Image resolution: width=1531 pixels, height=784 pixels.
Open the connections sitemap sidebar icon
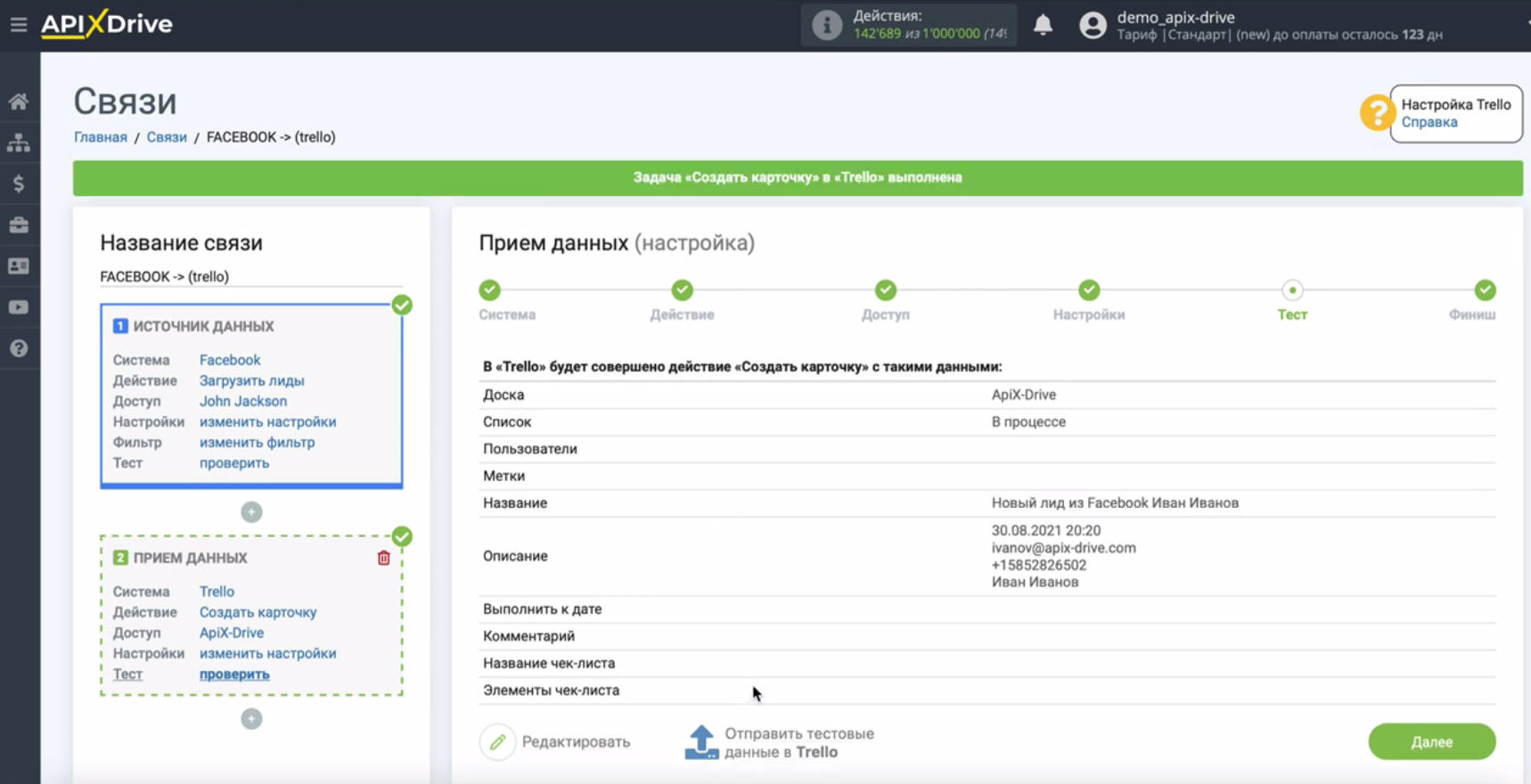point(19,143)
